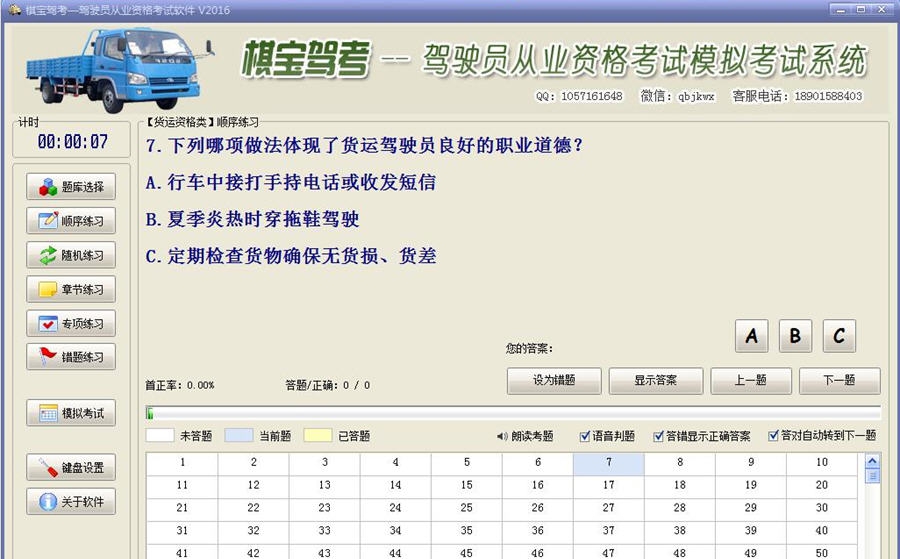Open 键盘设置 keyboard settings
The width and height of the screenshot is (900, 559).
(71, 467)
